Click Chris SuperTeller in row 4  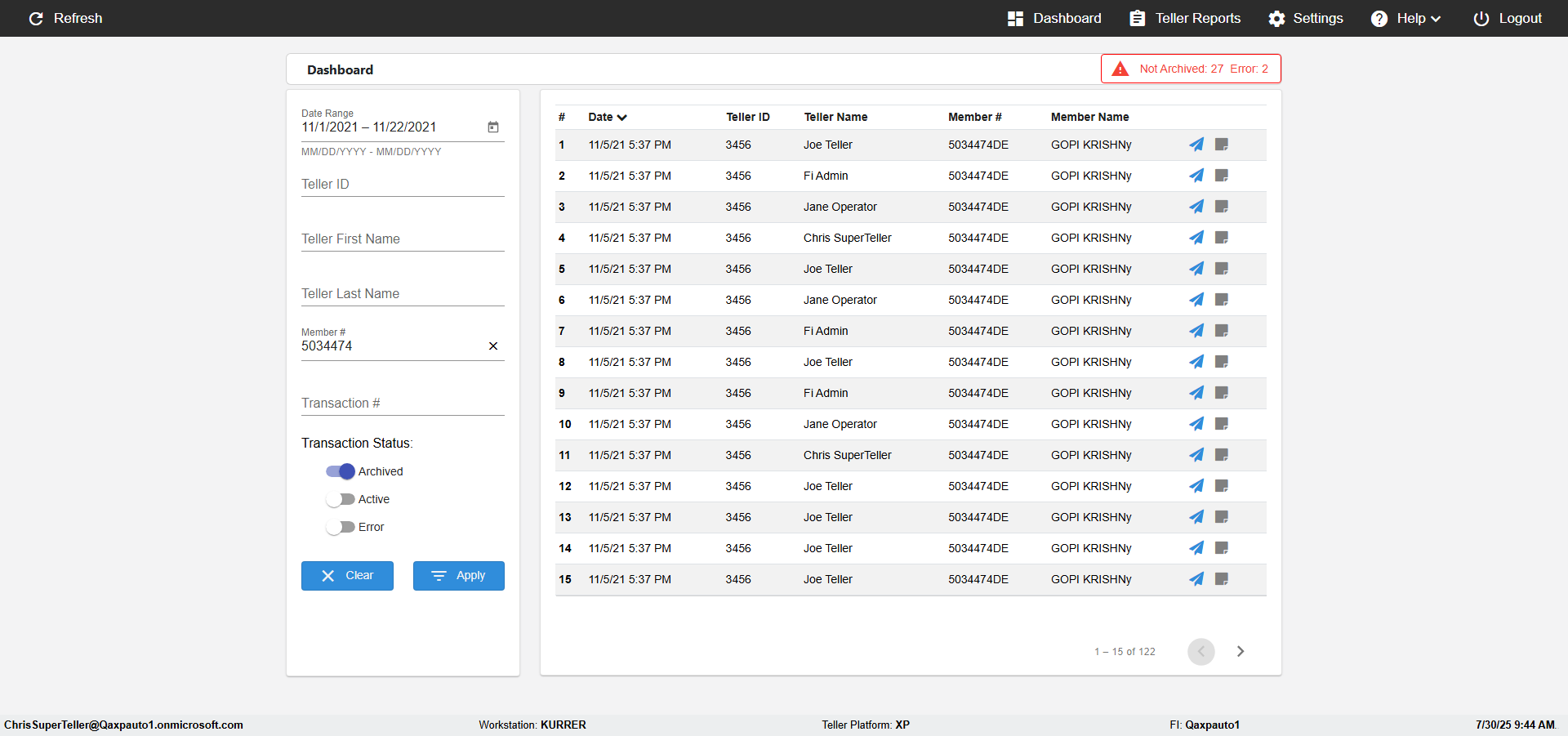pyautogui.click(x=847, y=238)
